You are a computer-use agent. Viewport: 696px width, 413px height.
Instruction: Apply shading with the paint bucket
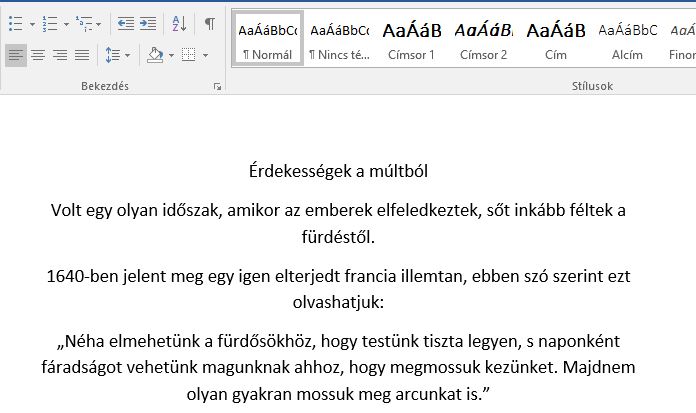[155, 54]
